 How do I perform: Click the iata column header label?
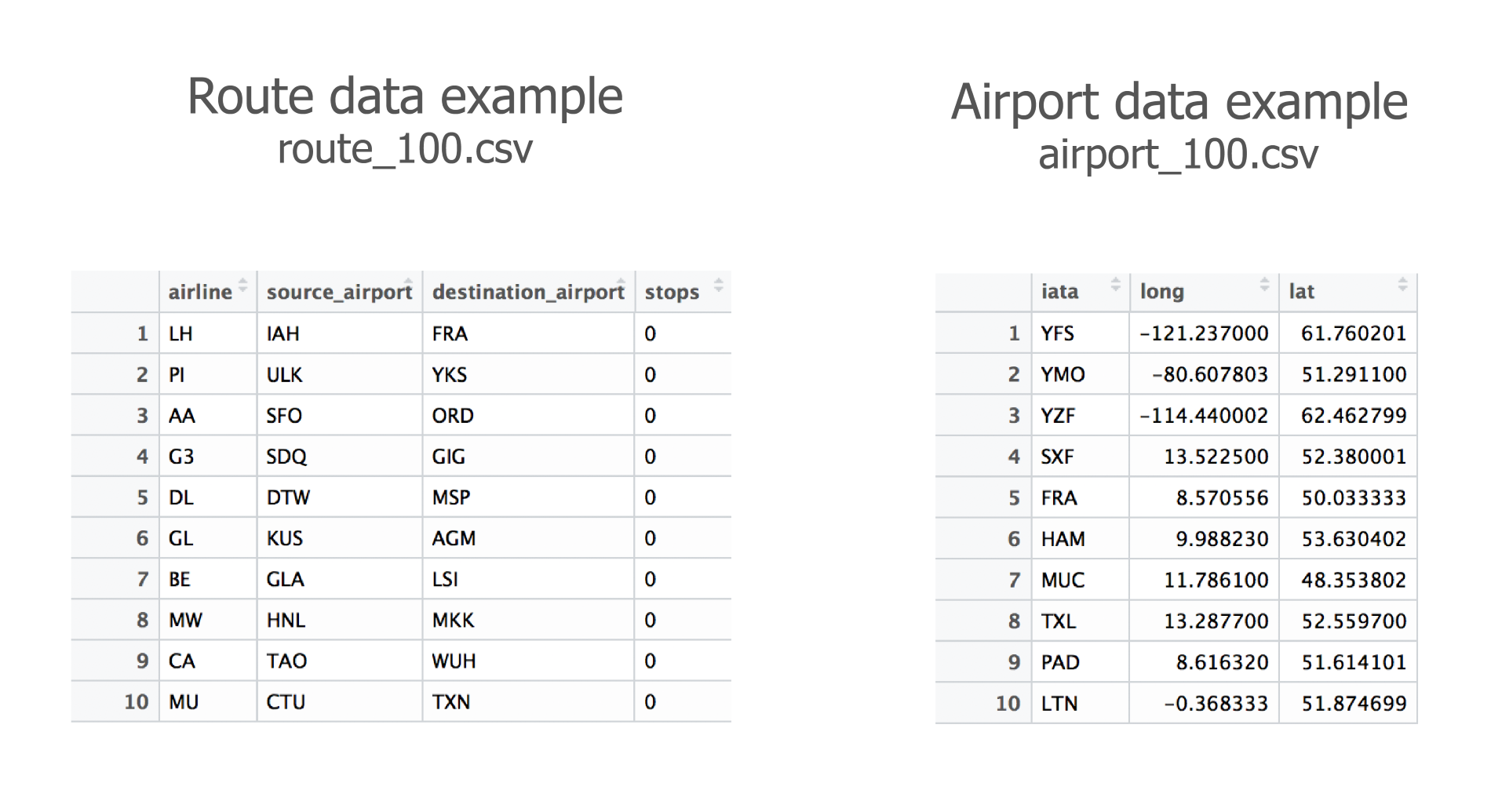point(1059,292)
